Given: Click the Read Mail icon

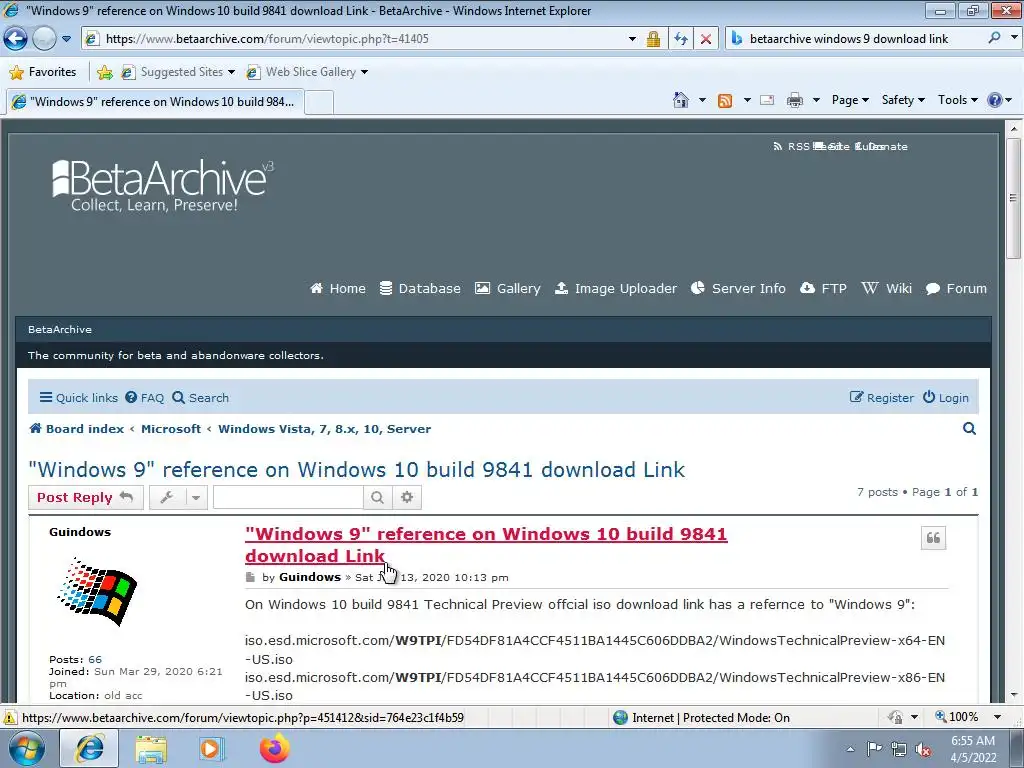Looking at the screenshot, I should click(x=767, y=101).
